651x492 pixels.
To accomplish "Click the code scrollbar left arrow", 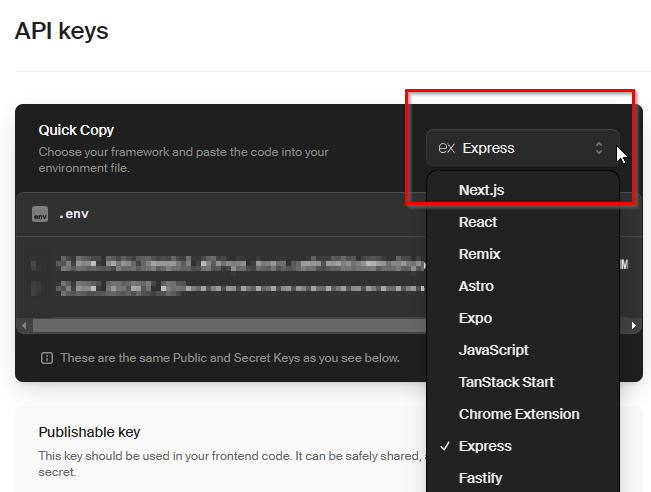I will click(24, 326).
